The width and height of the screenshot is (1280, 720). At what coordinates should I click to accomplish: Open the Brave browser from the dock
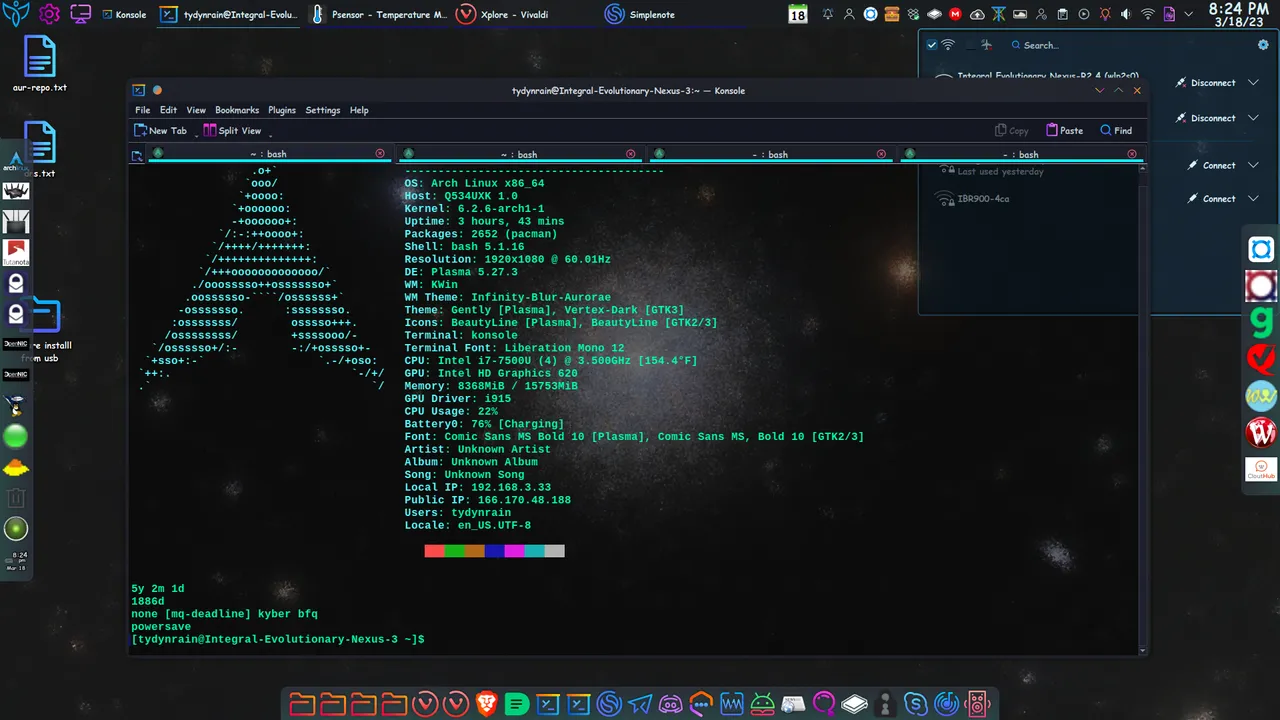click(x=486, y=704)
